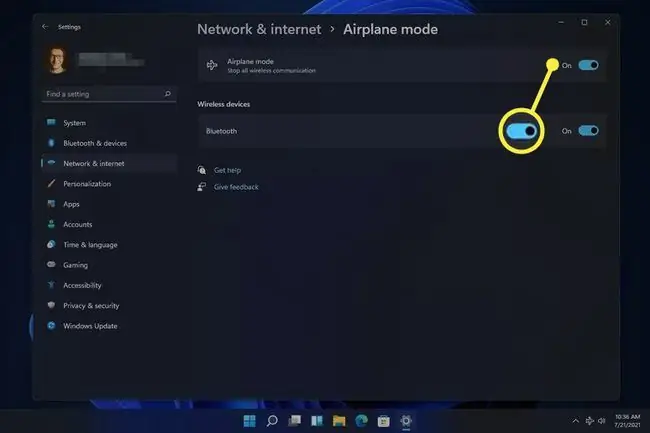This screenshot has height=433, width=650.
Task: Open Widgets from the taskbar
Action: pyautogui.click(x=317, y=421)
